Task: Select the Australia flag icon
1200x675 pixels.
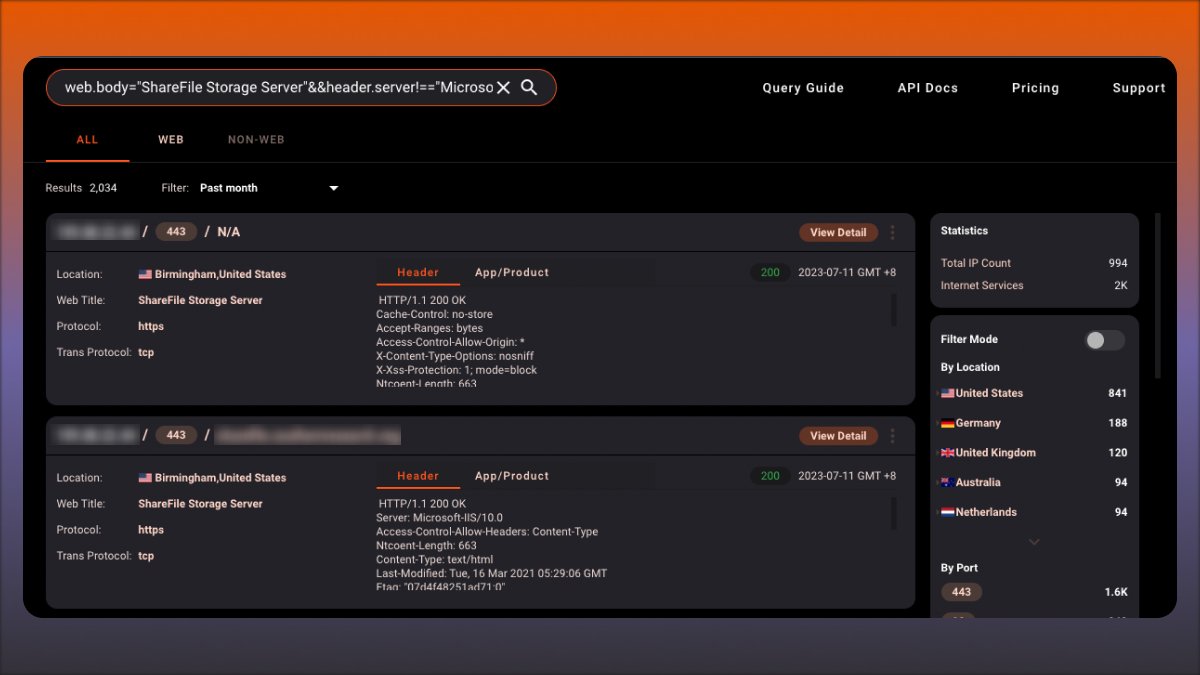Action: tap(947, 483)
